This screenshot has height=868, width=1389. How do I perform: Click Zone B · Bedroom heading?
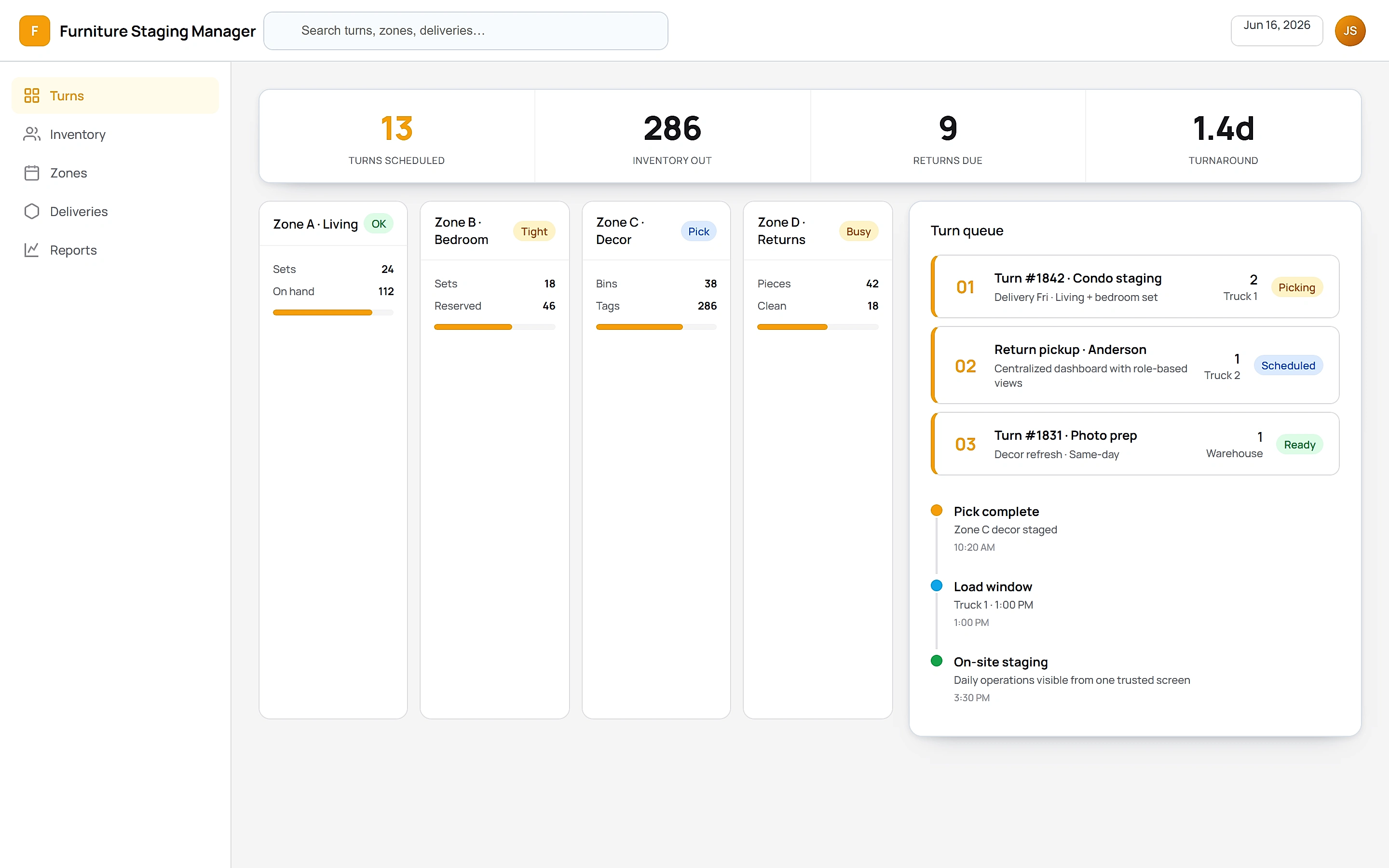pyautogui.click(x=462, y=231)
